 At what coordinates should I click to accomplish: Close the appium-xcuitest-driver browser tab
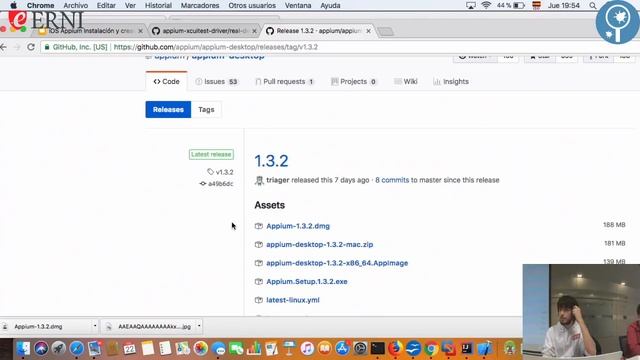click(254, 31)
